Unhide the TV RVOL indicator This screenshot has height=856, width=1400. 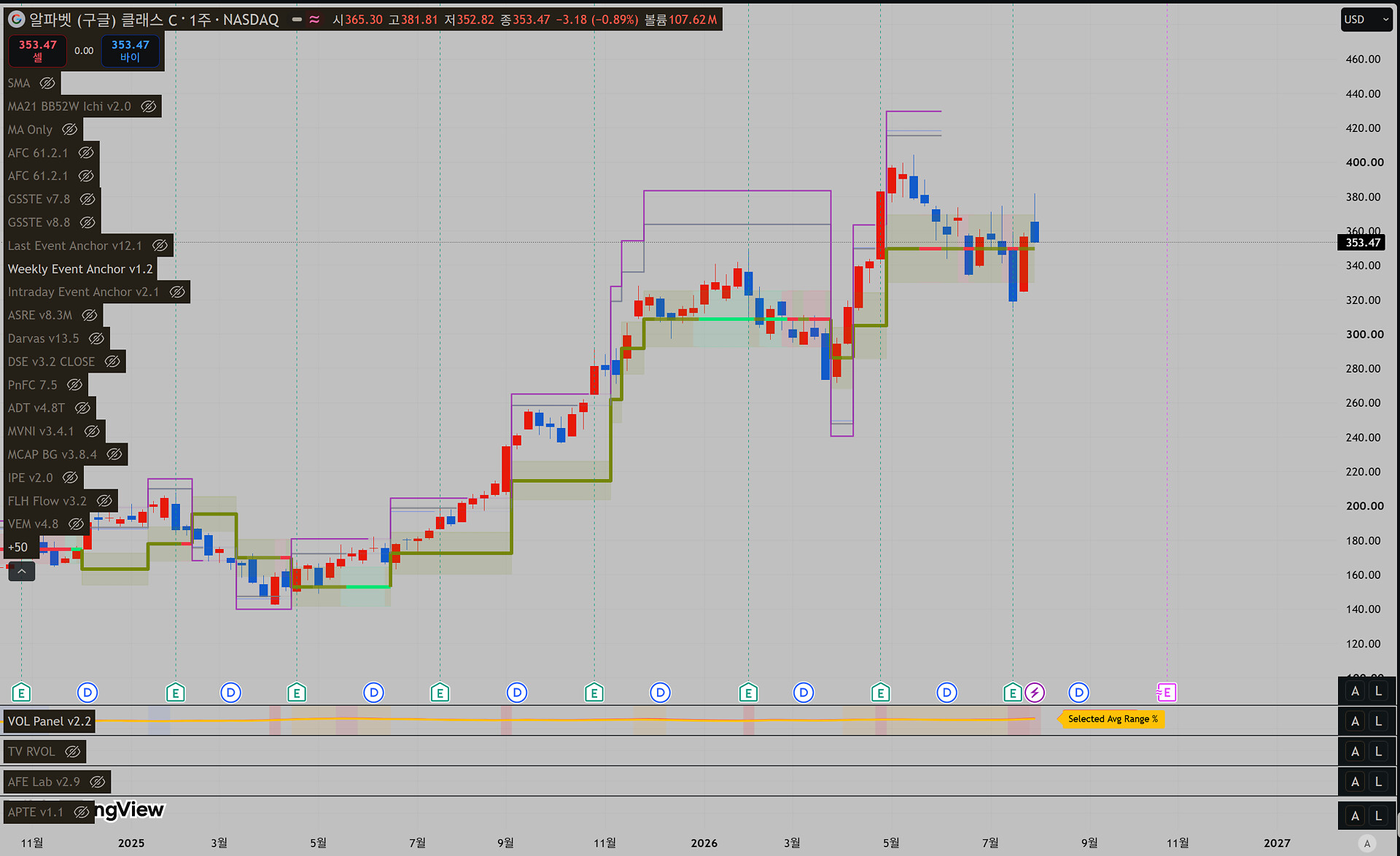click(x=72, y=751)
